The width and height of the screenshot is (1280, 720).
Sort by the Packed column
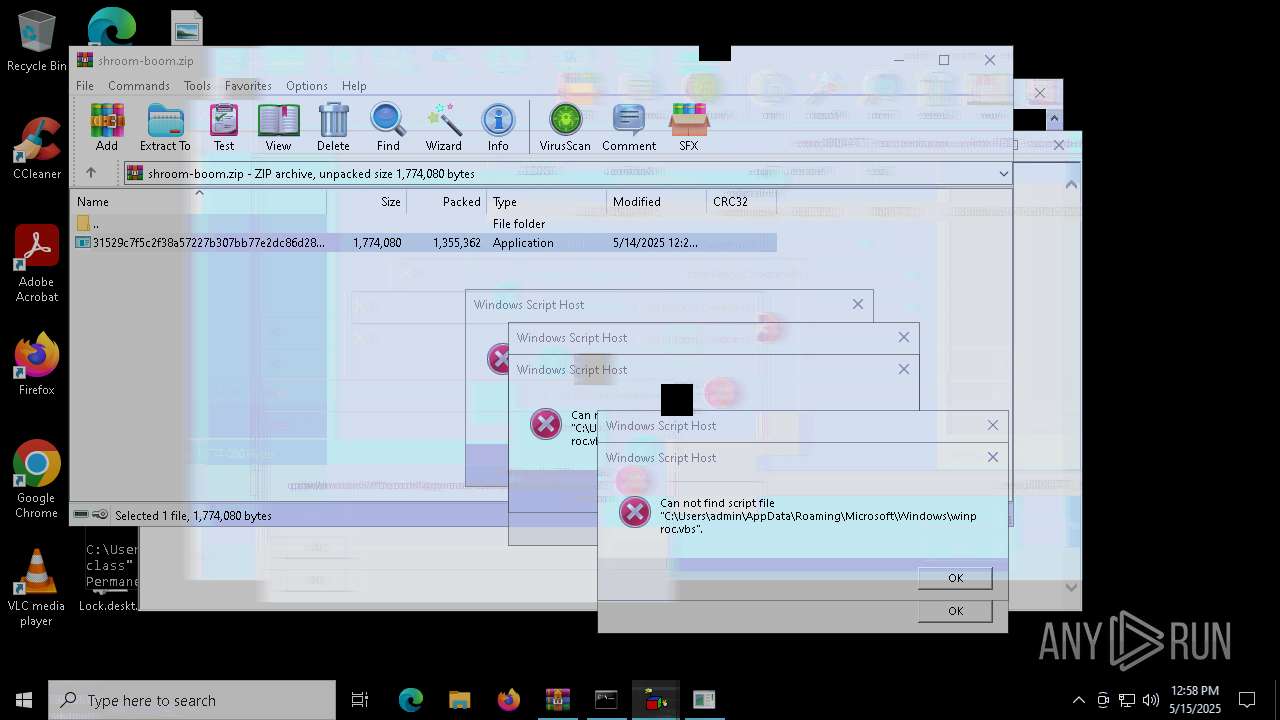click(446, 202)
